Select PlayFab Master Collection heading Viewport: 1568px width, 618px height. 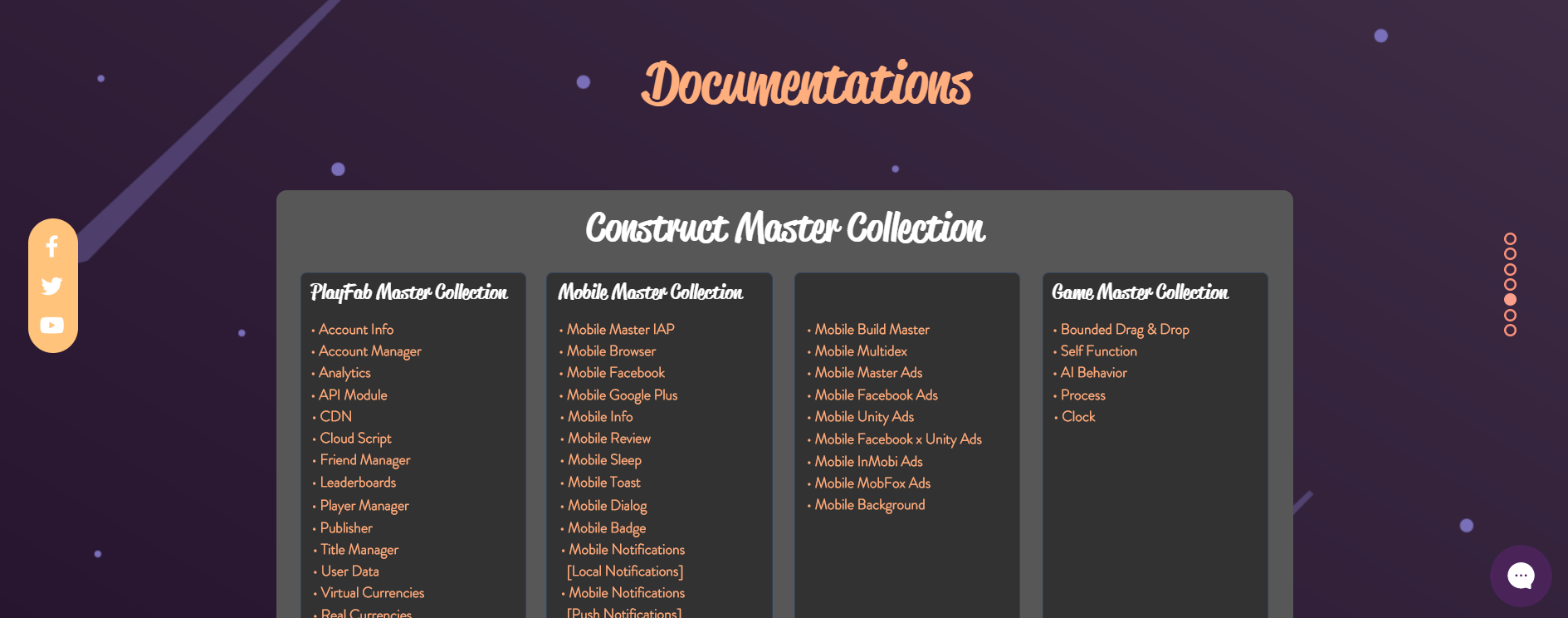coord(408,292)
